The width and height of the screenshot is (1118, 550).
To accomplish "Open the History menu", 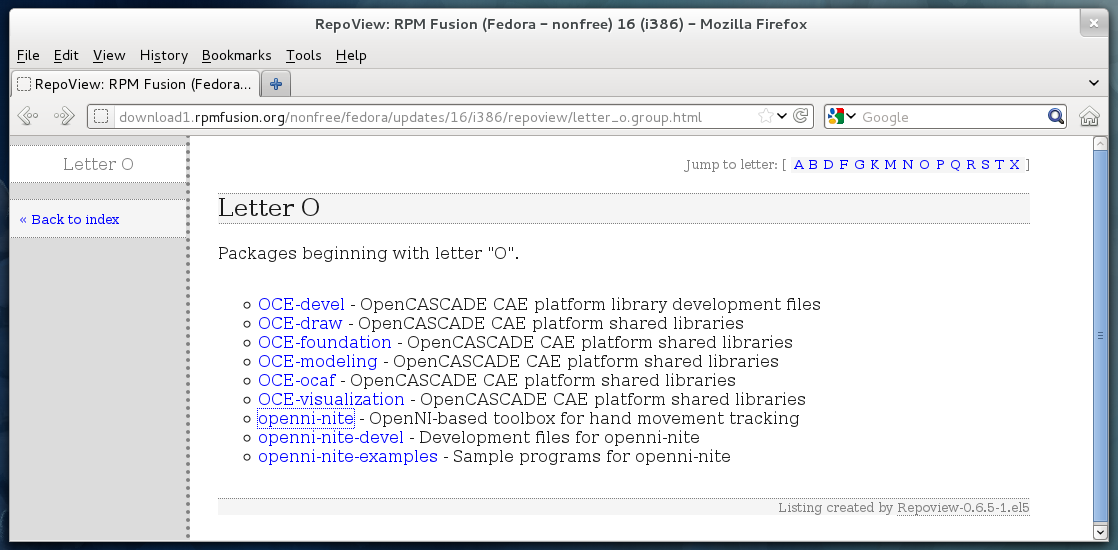I will (x=163, y=55).
